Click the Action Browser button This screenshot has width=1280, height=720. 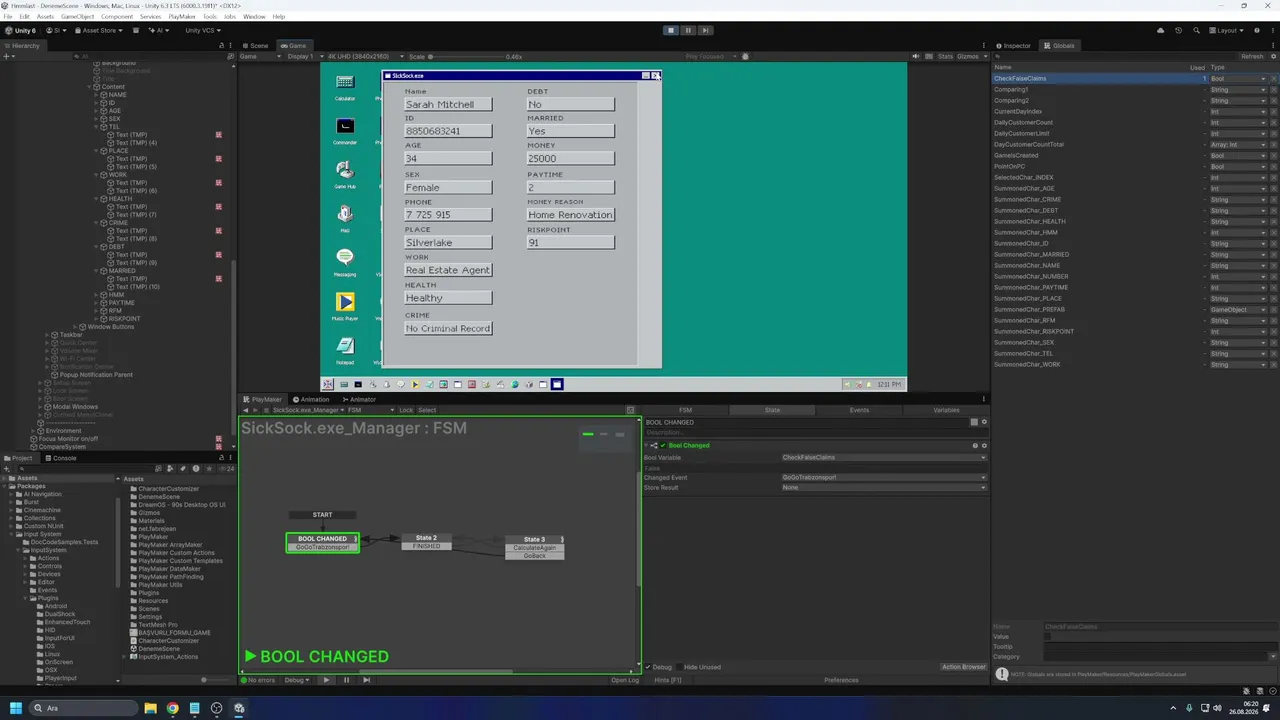coord(964,667)
